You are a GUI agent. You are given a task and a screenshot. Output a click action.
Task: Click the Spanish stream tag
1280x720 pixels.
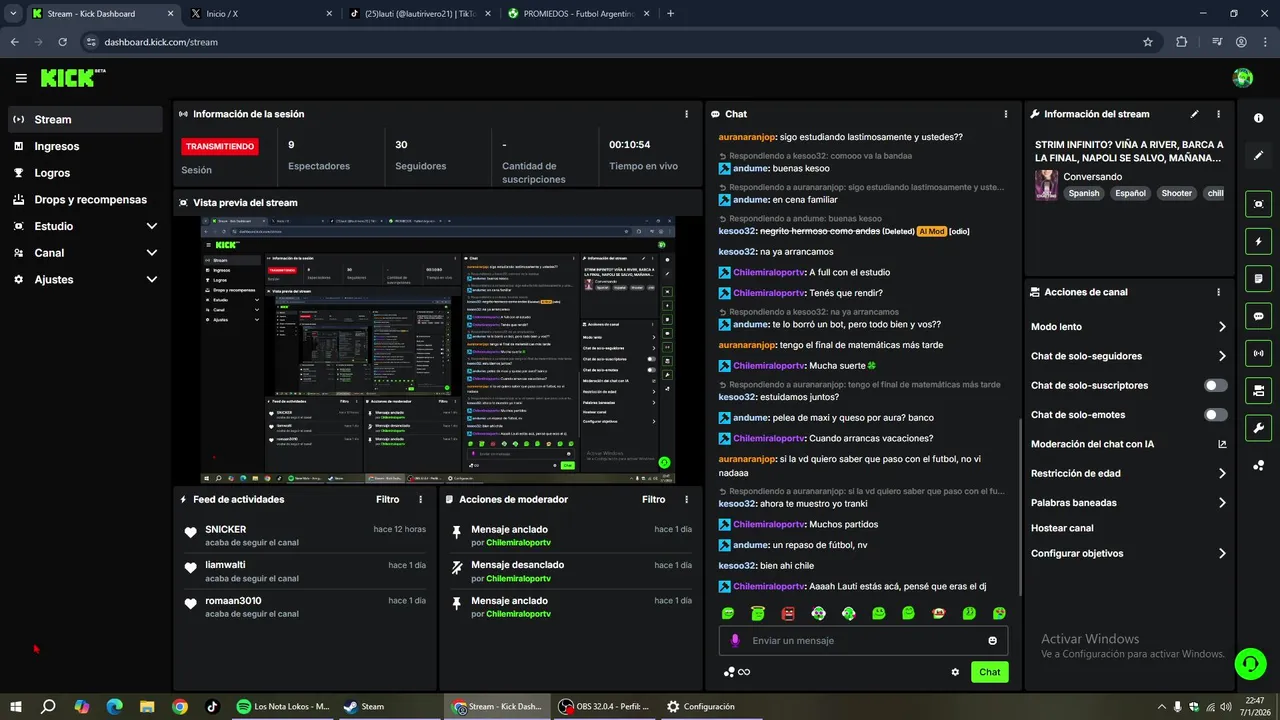point(1083,193)
